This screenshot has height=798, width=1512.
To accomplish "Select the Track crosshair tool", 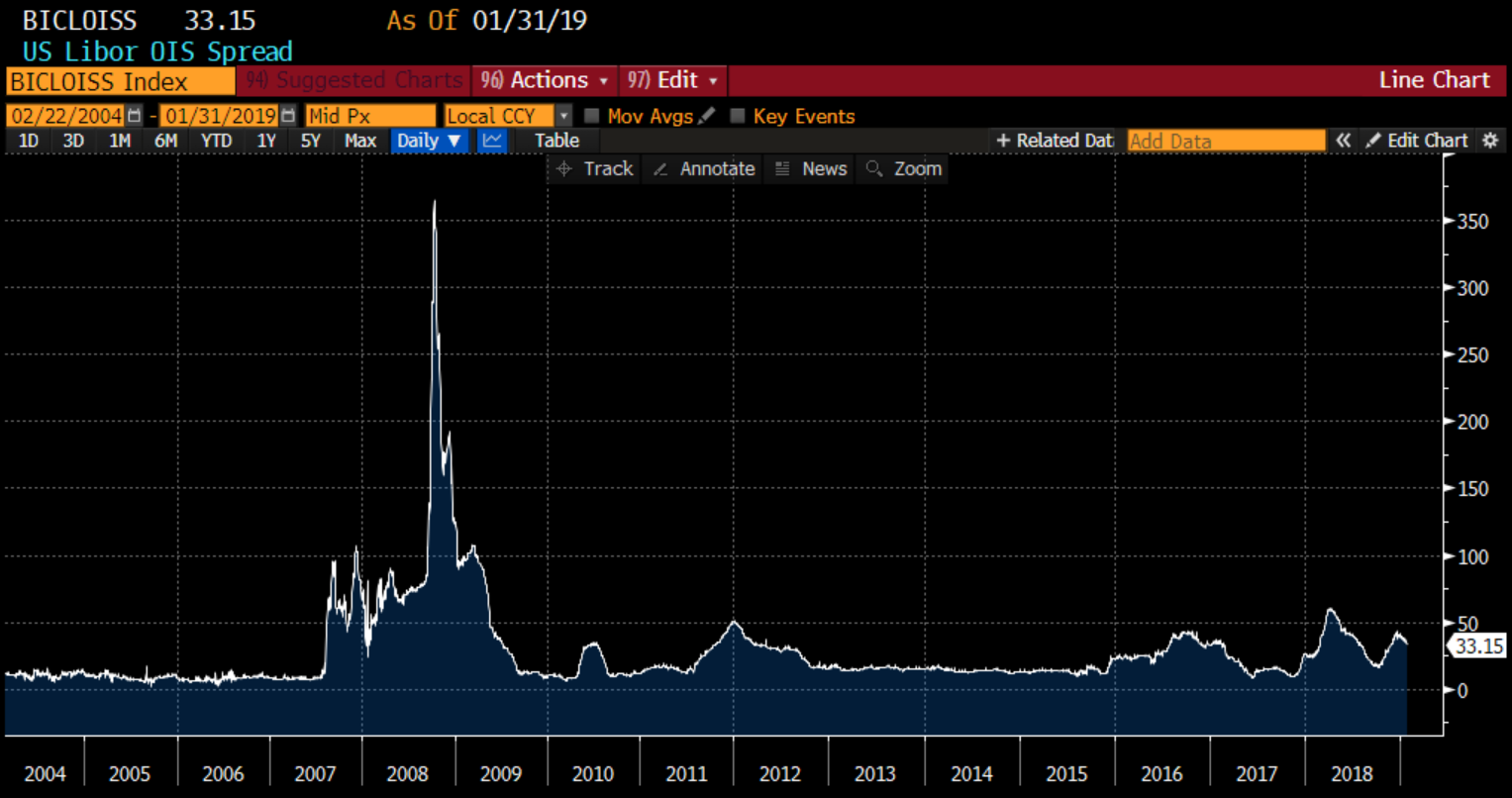I will click(594, 168).
